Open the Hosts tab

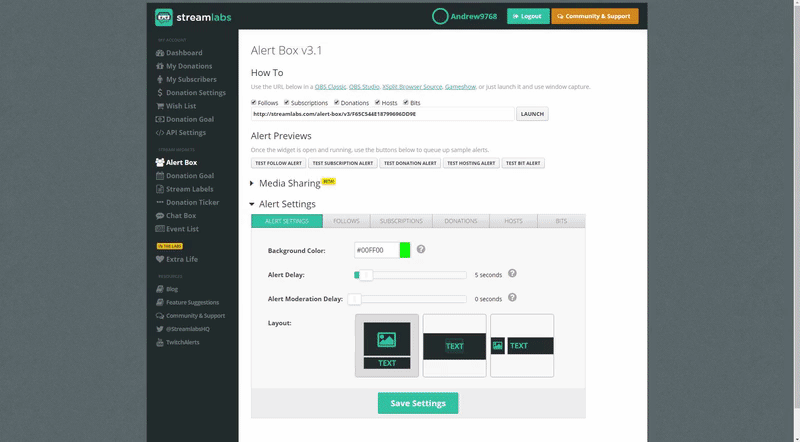click(x=513, y=221)
